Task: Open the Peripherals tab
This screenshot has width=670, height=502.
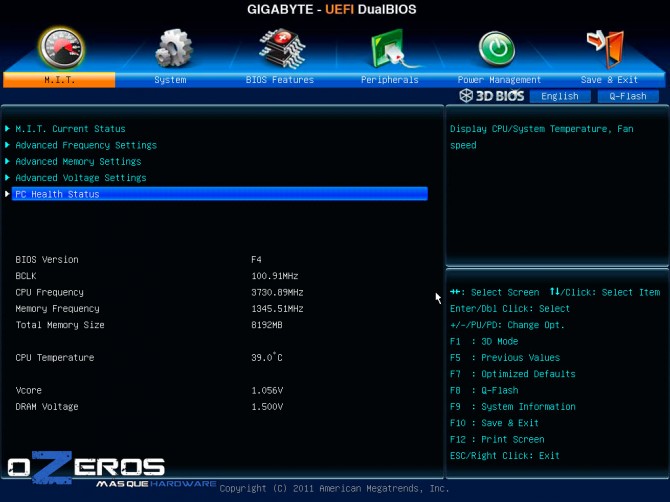Action: 390,80
